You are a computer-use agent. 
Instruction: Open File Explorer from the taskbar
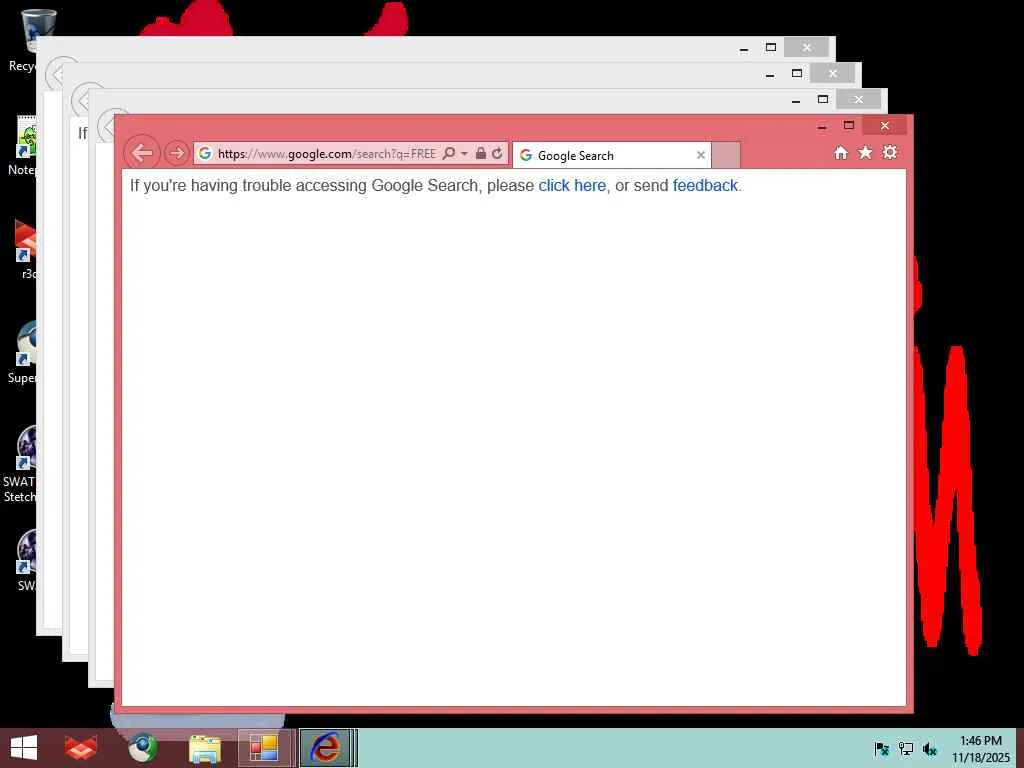pyautogui.click(x=204, y=749)
